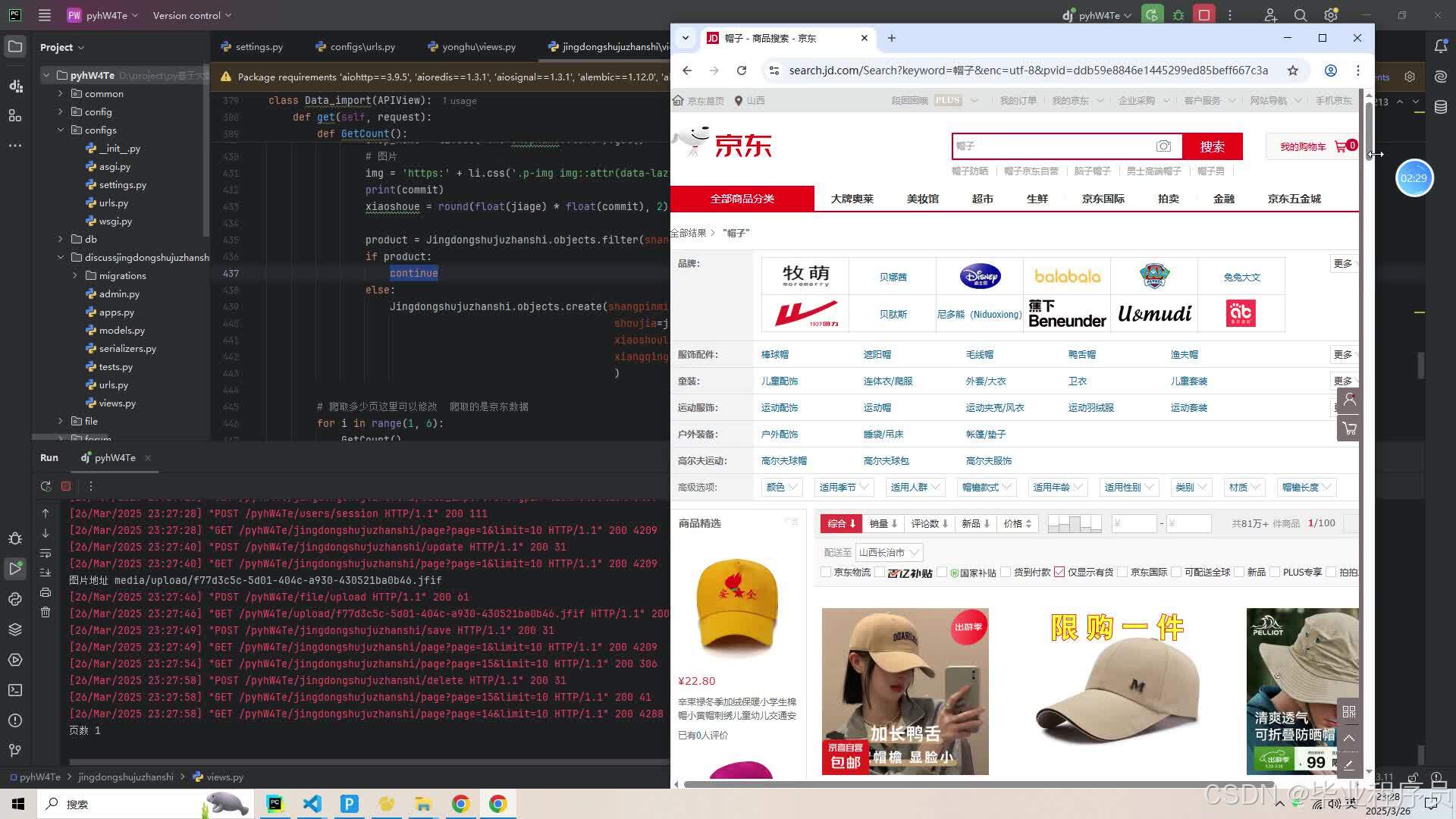Check 新品 filter checkbox

tap(1239, 572)
